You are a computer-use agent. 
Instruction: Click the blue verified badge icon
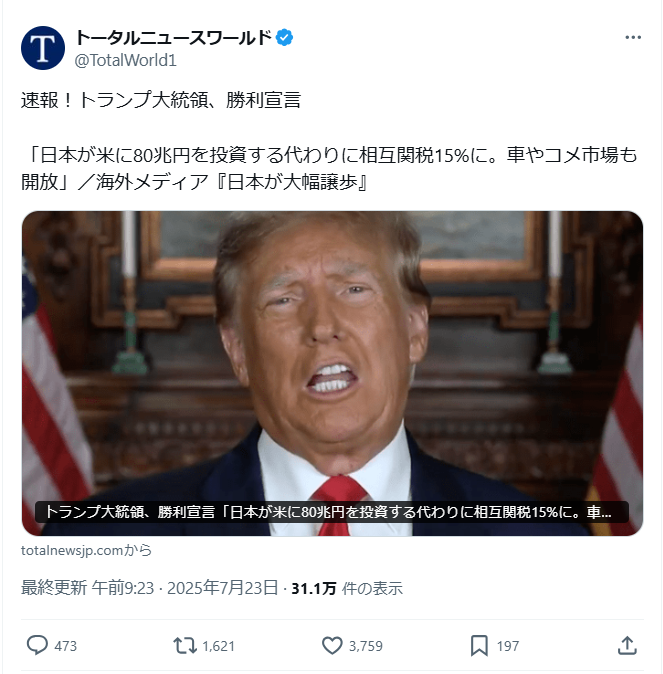[284, 38]
